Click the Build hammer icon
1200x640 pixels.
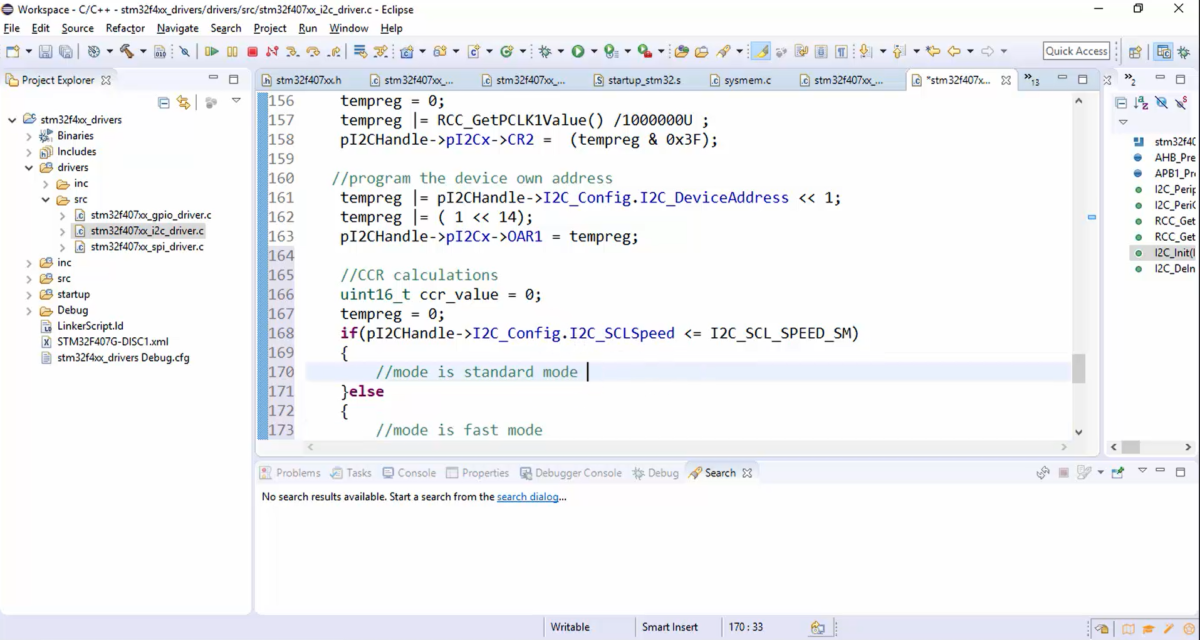point(127,51)
